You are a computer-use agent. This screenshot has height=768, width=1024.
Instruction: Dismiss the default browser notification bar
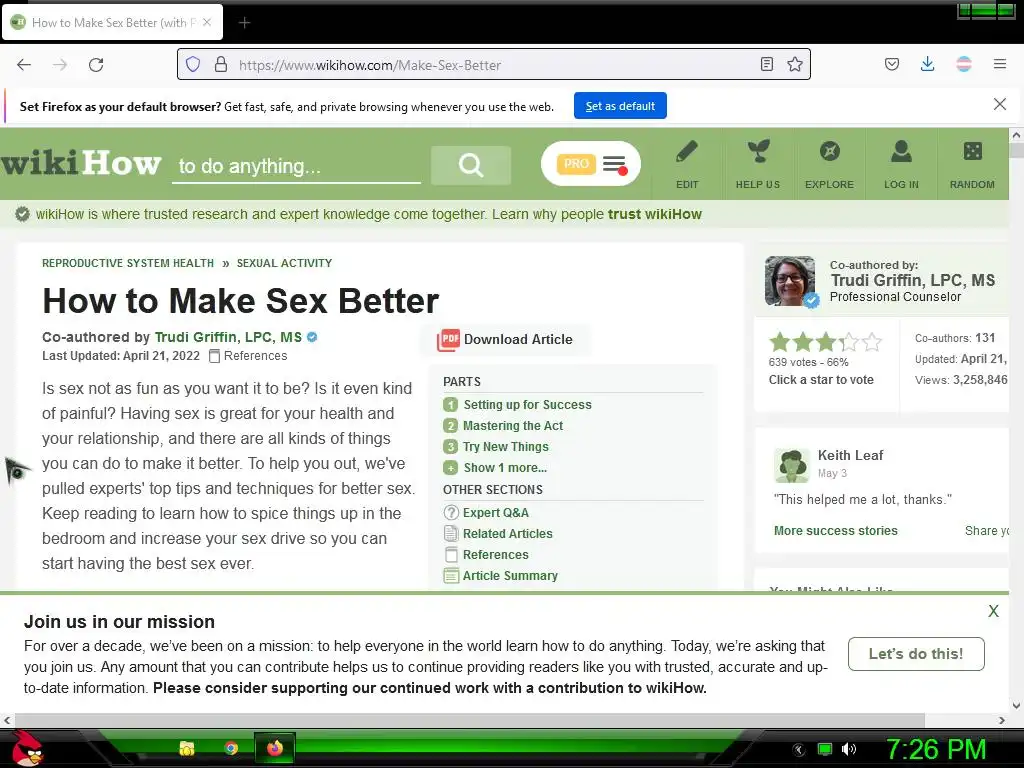click(x=999, y=104)
